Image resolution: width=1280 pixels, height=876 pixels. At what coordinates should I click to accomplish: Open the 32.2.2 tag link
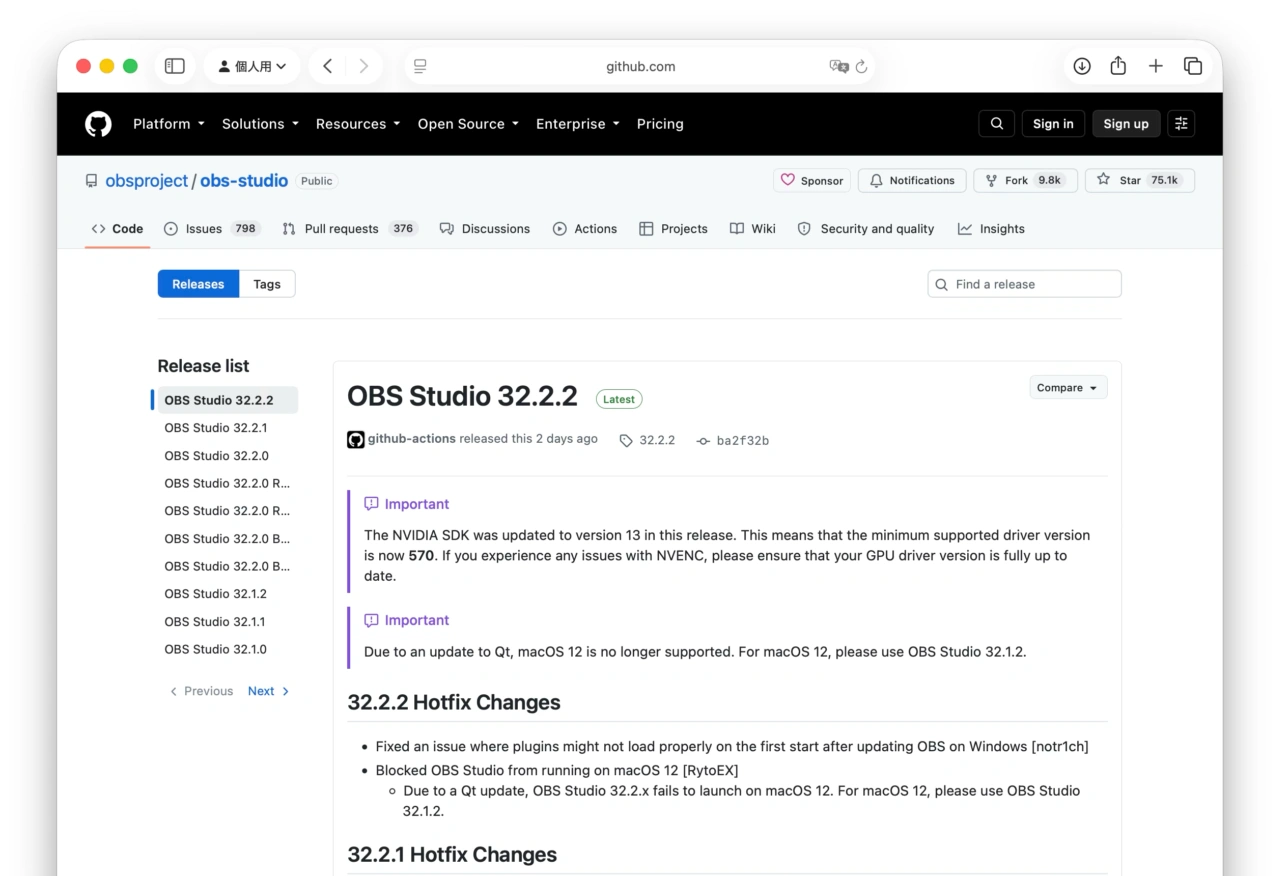coord(648,440)
